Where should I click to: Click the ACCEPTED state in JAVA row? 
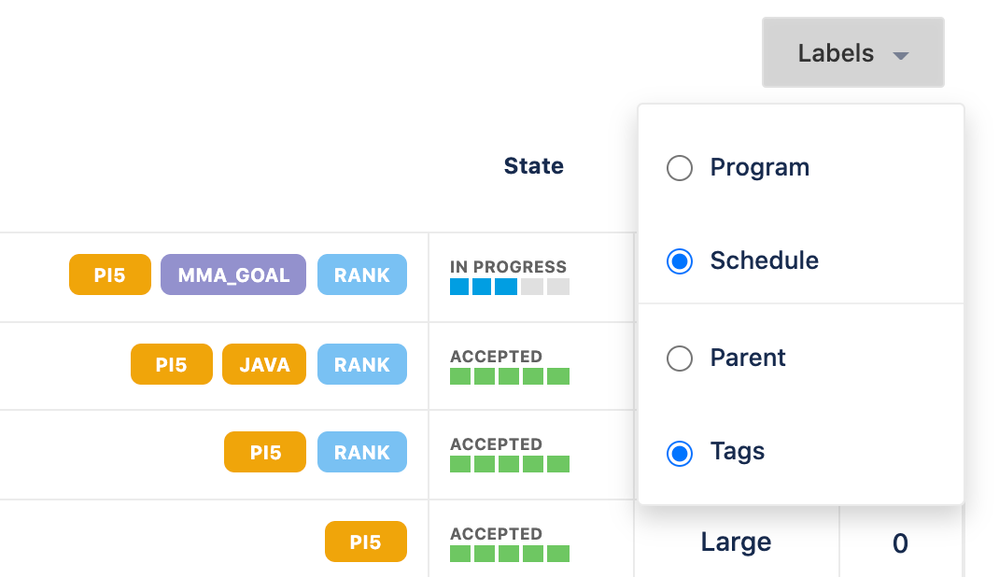click(509, 366)
